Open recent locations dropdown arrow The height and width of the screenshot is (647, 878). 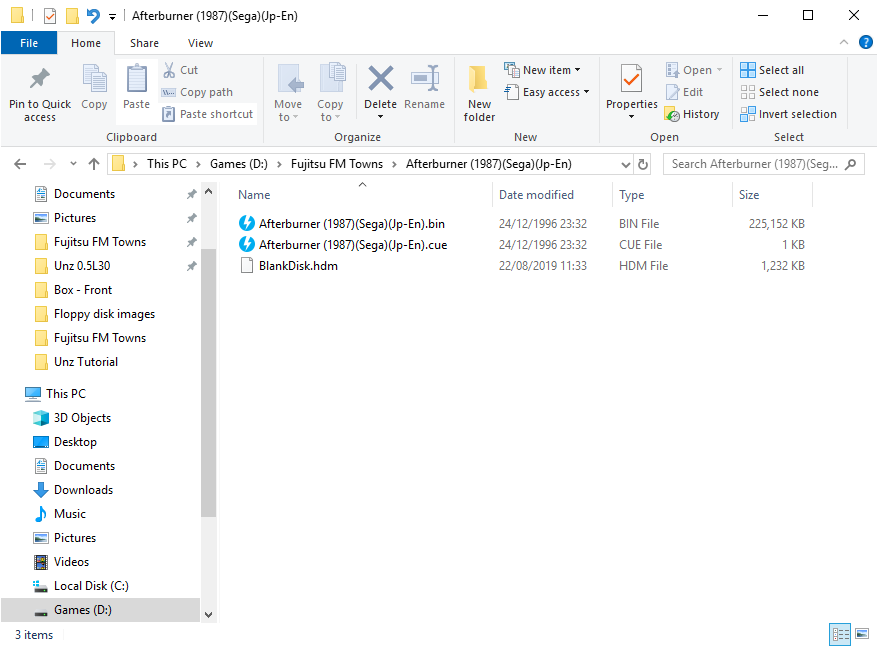click(73, 164)
